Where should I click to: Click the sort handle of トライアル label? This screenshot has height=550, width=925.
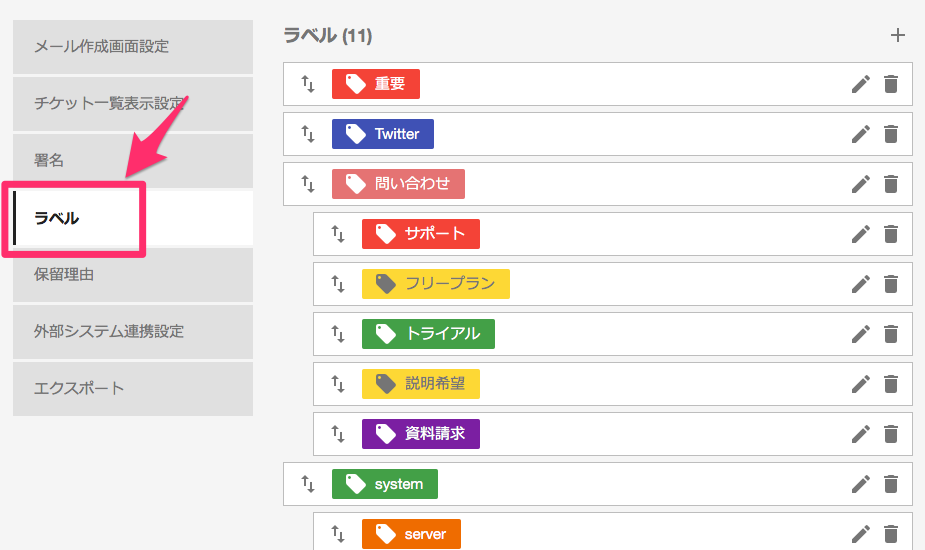(338, 334)
